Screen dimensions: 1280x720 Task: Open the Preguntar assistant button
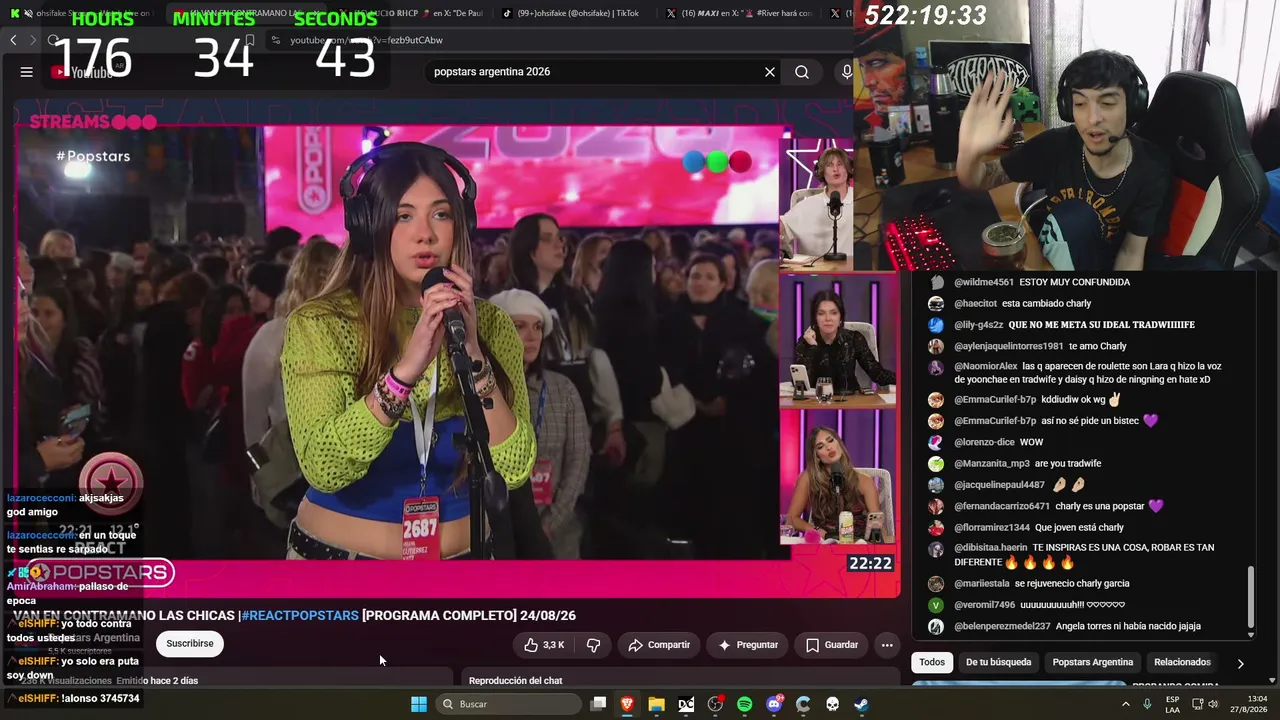pos(747,645)
